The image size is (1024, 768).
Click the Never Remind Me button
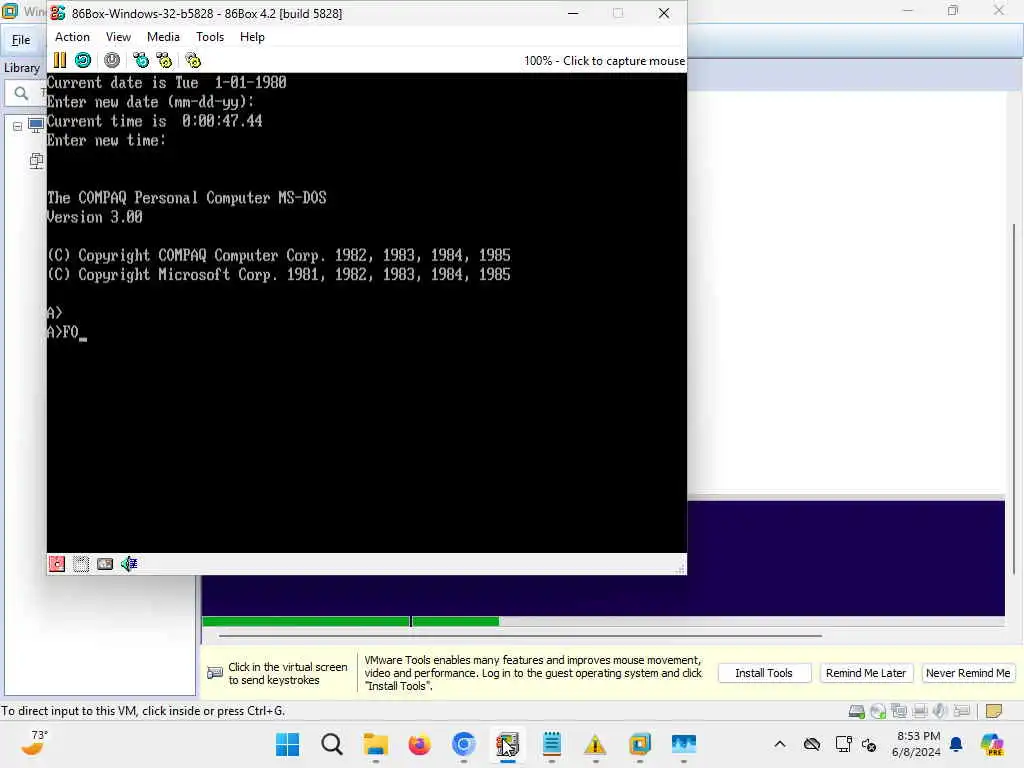coord(968,673)
